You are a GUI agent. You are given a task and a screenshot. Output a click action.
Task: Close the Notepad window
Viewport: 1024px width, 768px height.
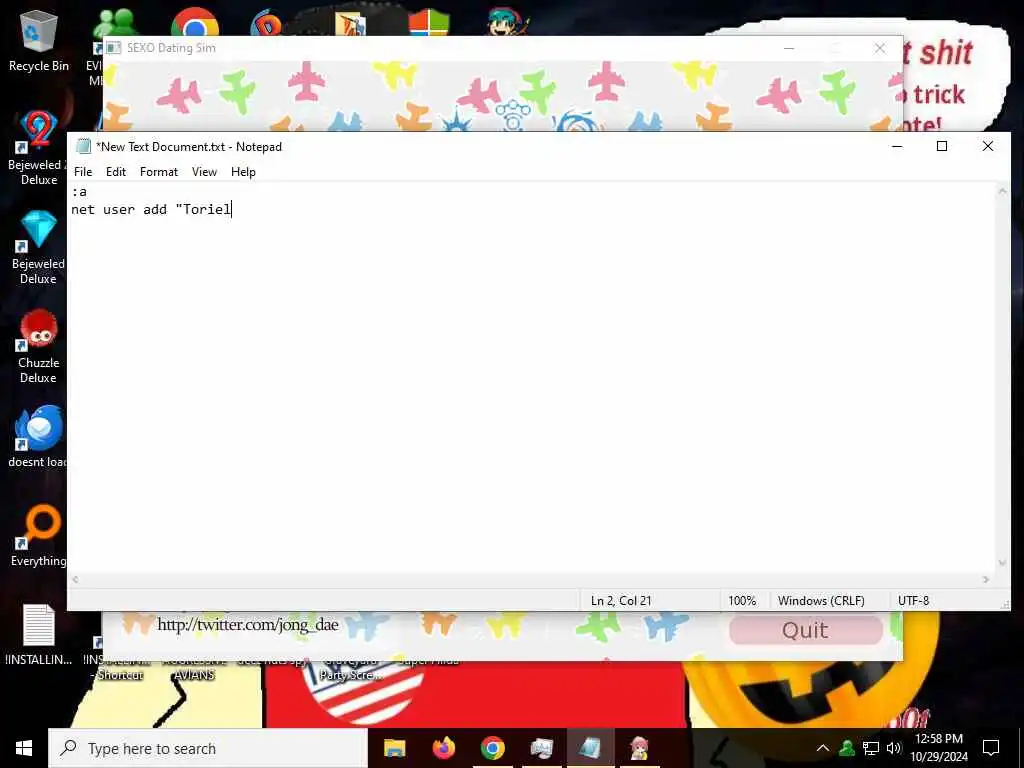coord(987,146)
